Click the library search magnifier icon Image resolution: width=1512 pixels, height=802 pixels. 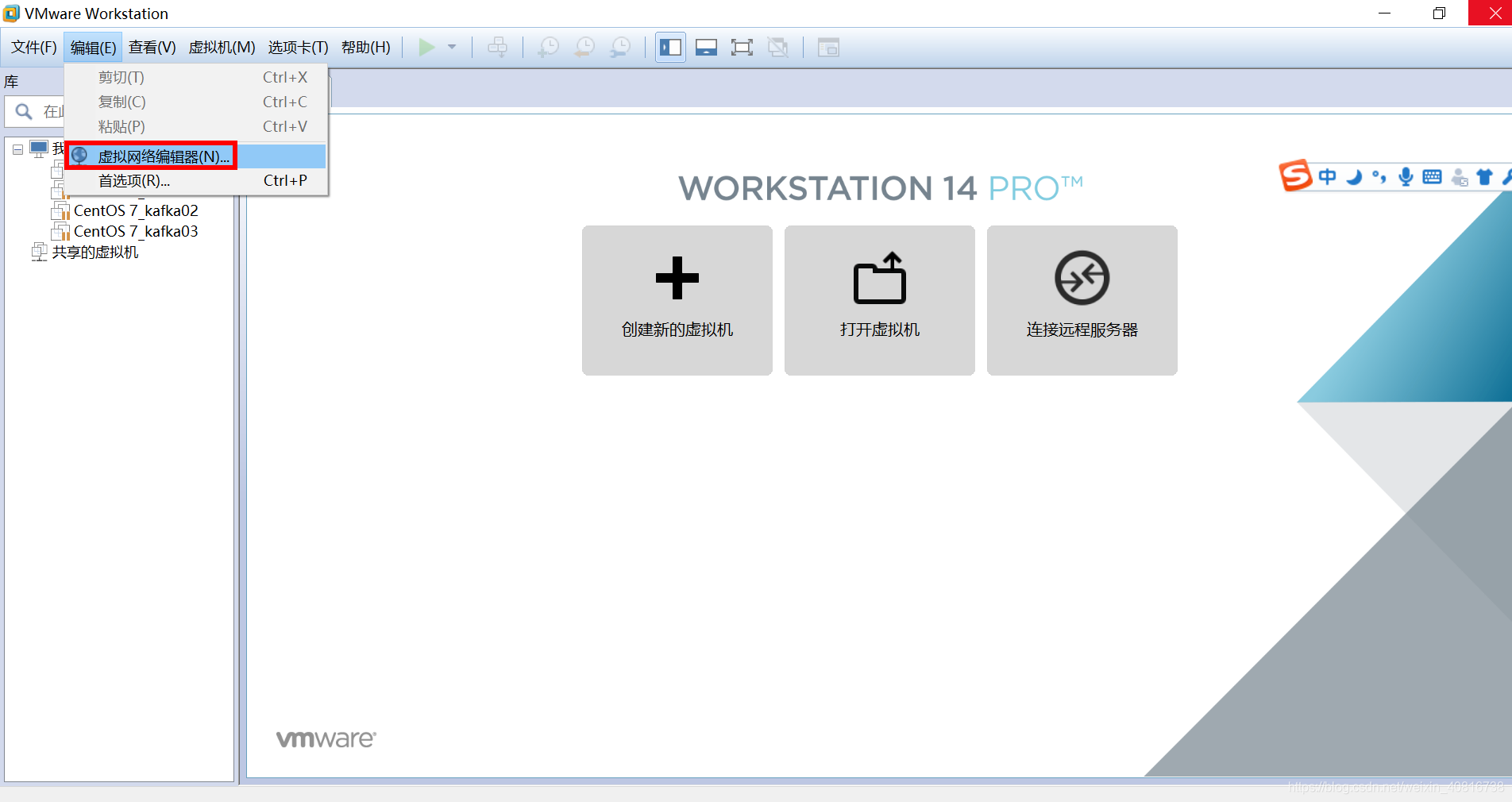(24, 111)
